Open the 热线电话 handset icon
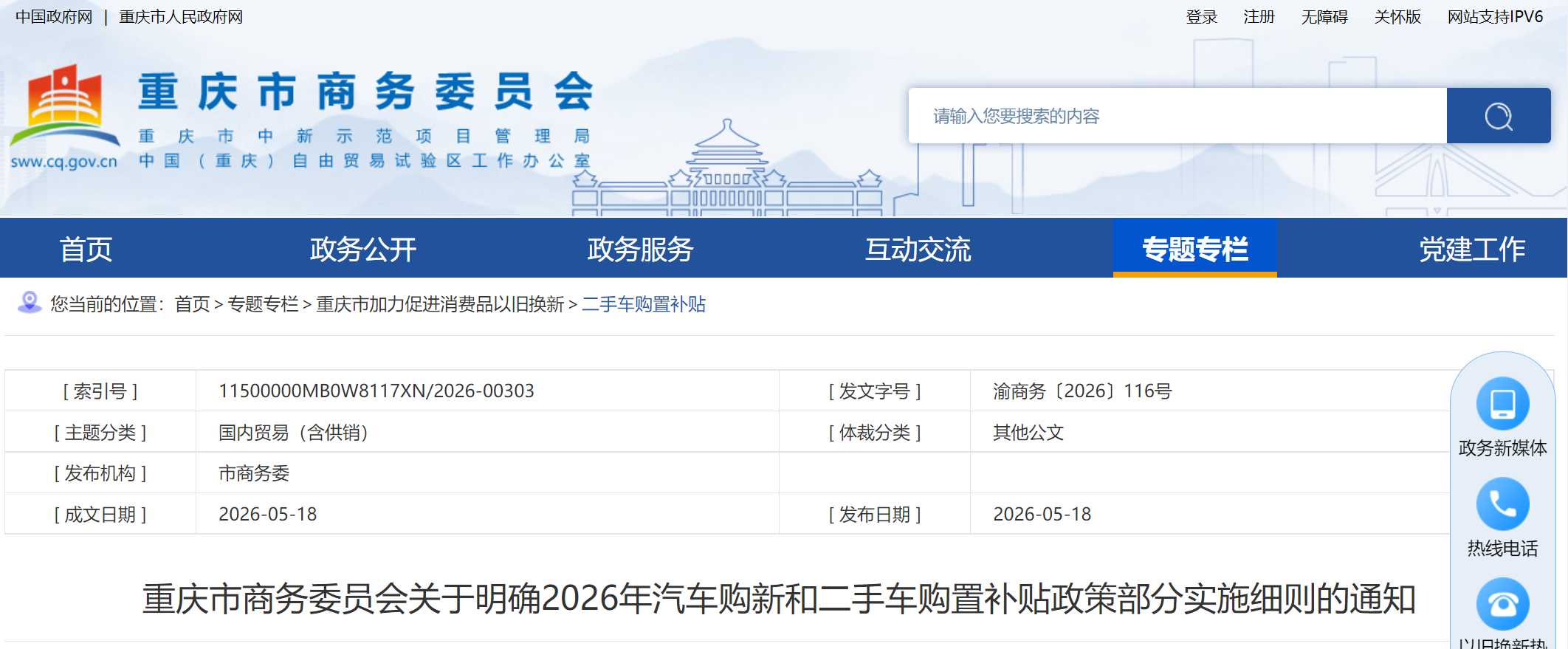The image size is (1568, 649). click(1502, 504)
